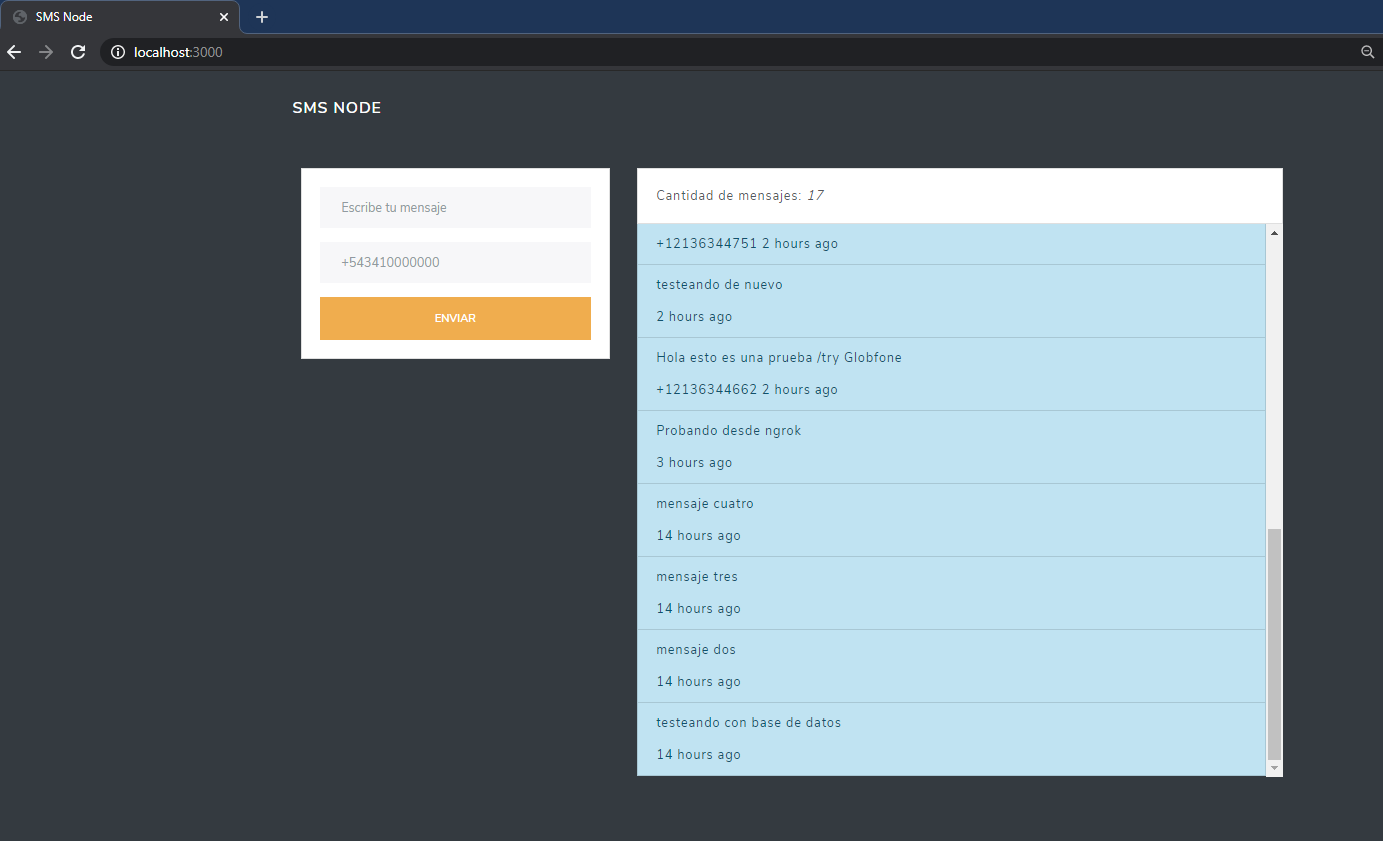This screenshot has height=841, width=1383.
Task: Click the search magnifier icon in the address bar
Action: [1367, 52]
